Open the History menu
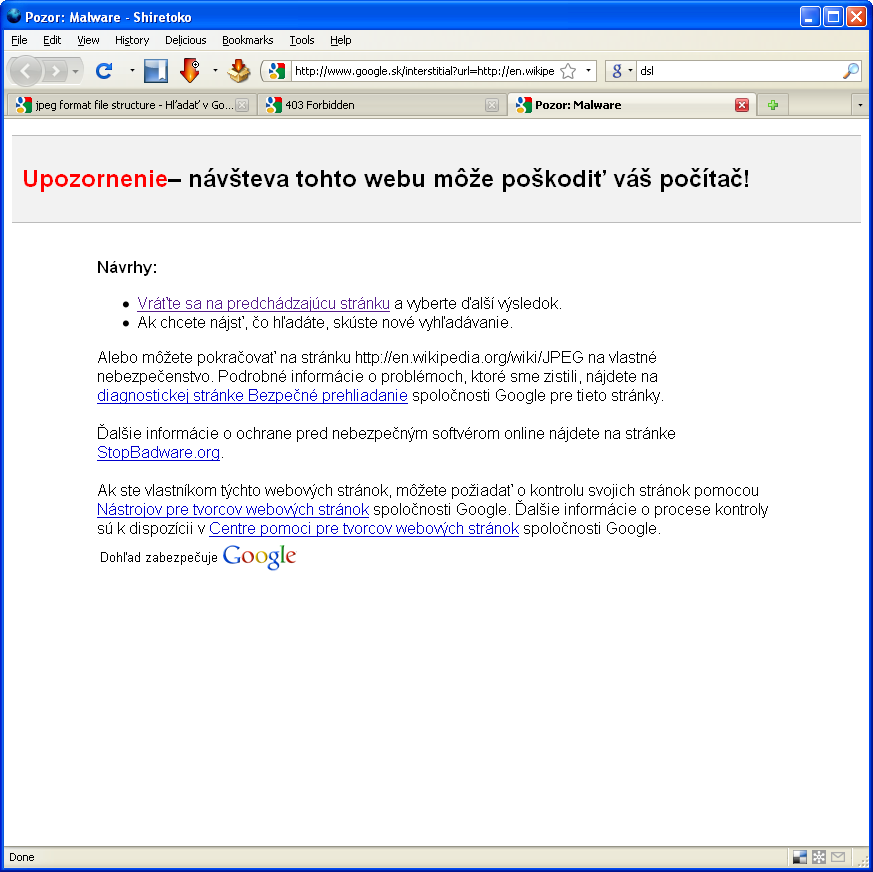The width and height of the screenshot is (873, 872). pos(132,40)
